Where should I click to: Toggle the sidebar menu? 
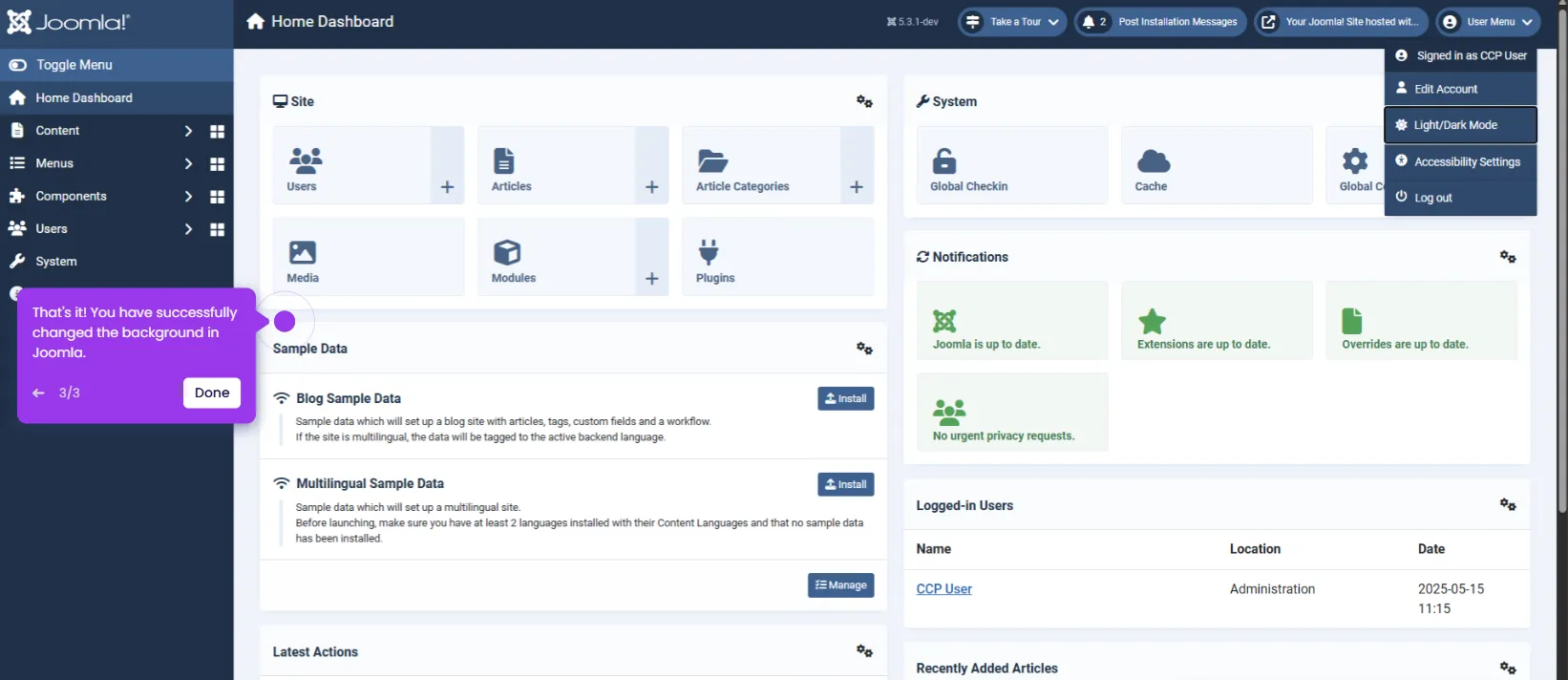(x=117, y=65)
